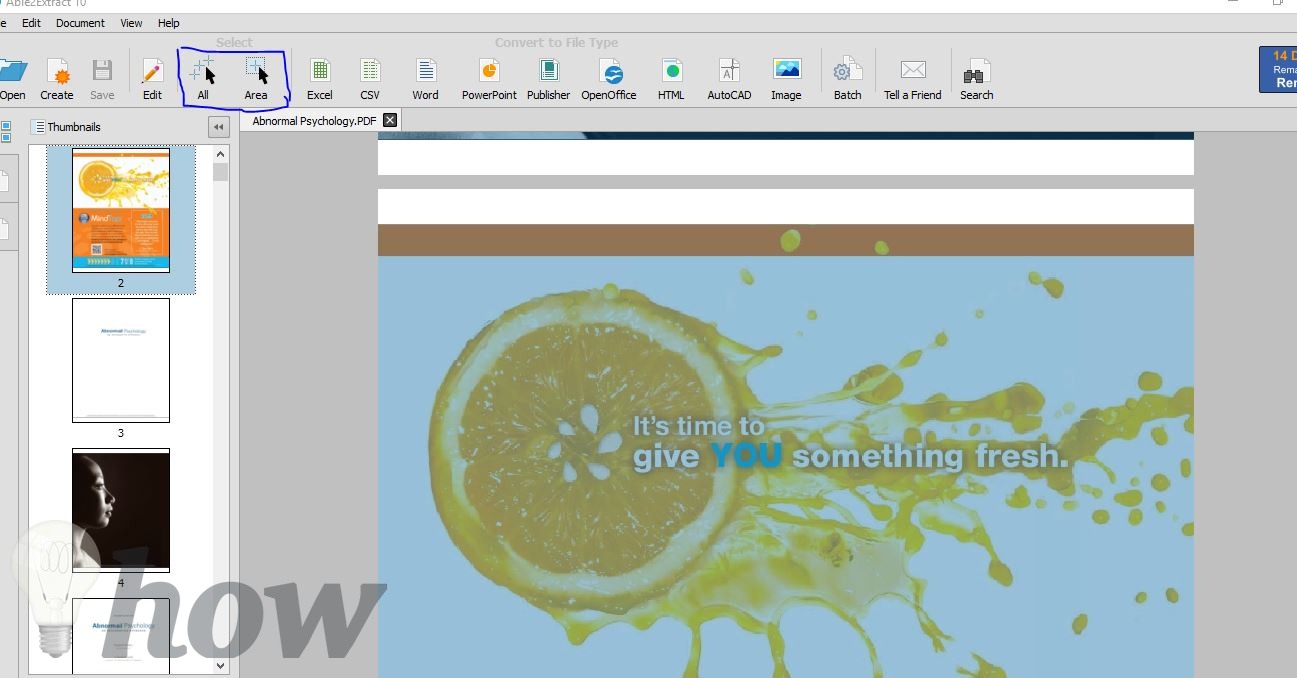Select page 2 thumbnail

121,210
